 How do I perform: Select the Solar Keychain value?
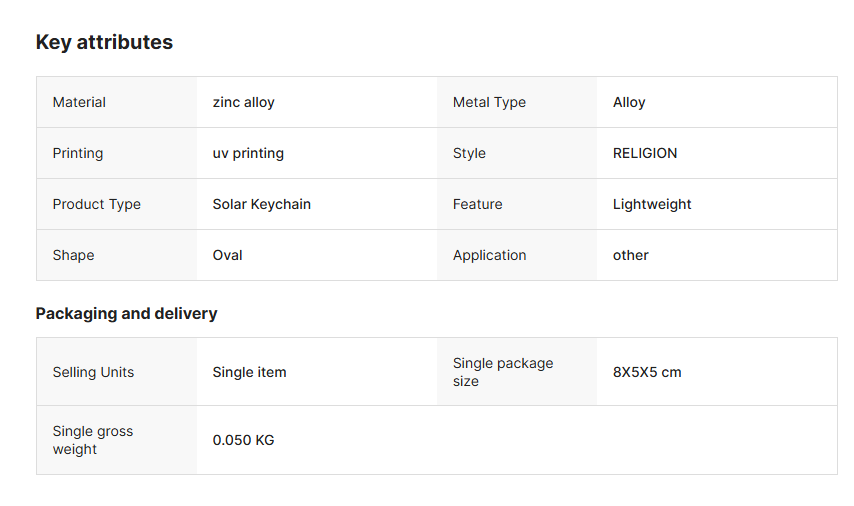[262, 204]
